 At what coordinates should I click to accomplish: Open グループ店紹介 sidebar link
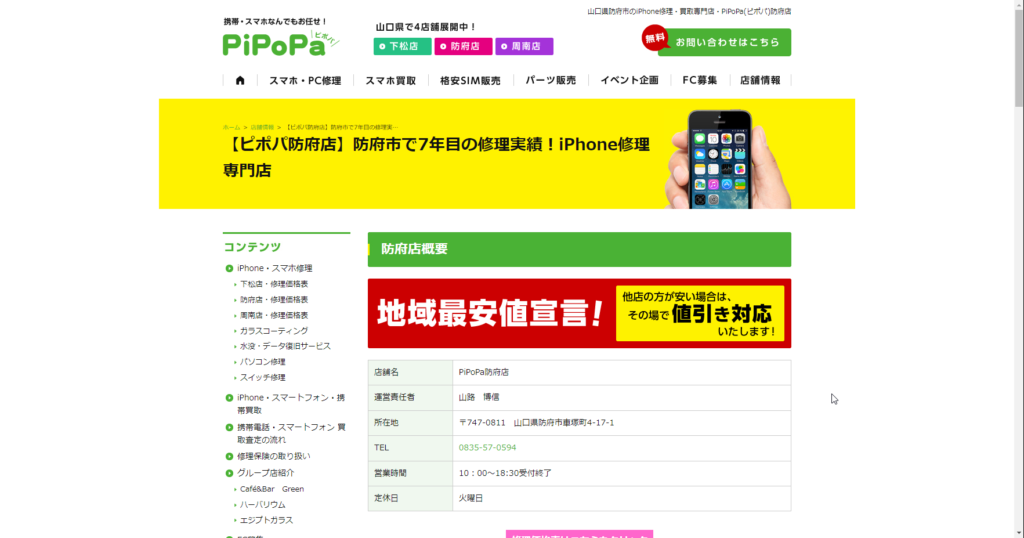pyautogui.click(x=265, y=473)
